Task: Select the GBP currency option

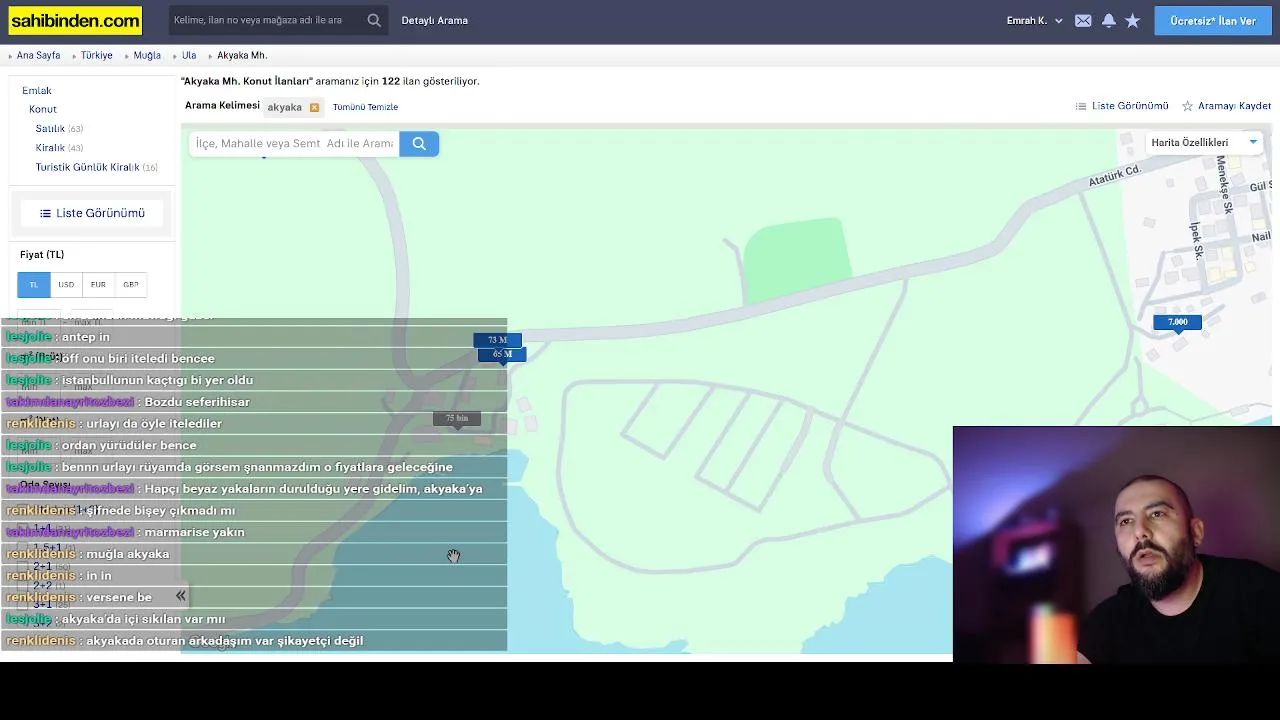Action: pyautogui.click(x=131, y=284)
